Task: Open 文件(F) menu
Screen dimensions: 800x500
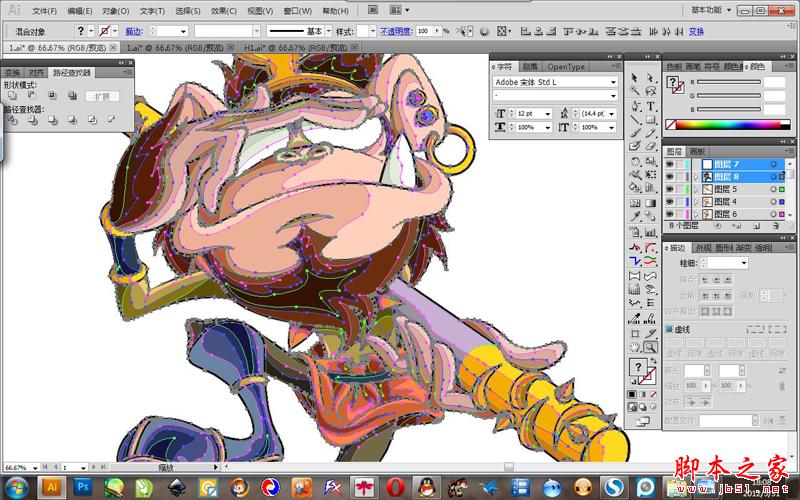Action: 44,11
